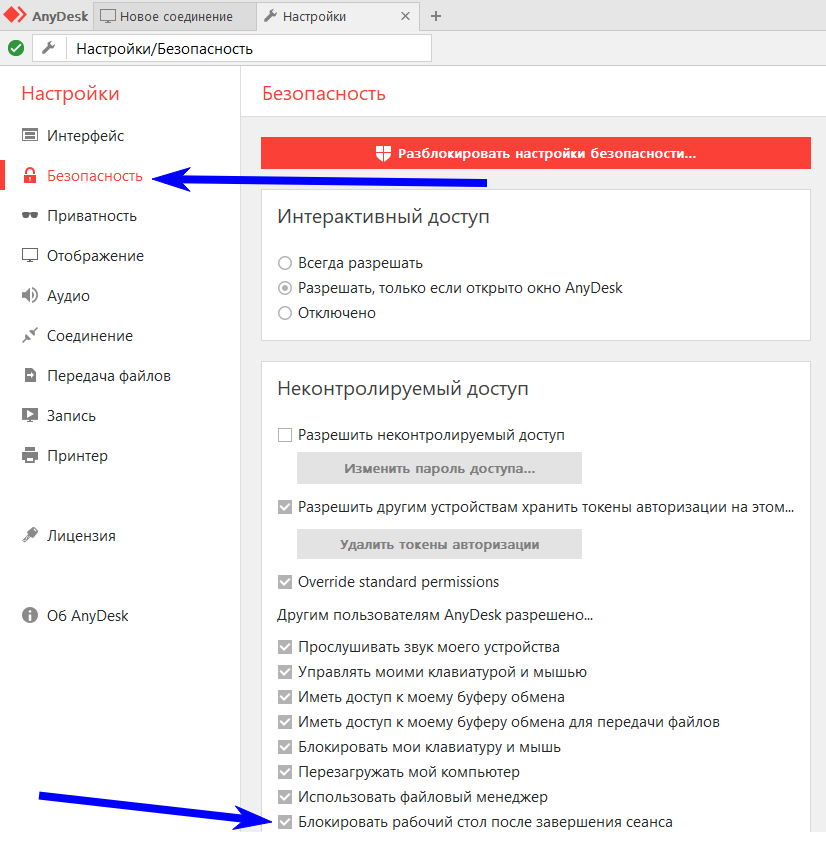Viewport: 826px width, 852px height.
Task: Click the green connection status checkmark
Action: click(16, 48)
